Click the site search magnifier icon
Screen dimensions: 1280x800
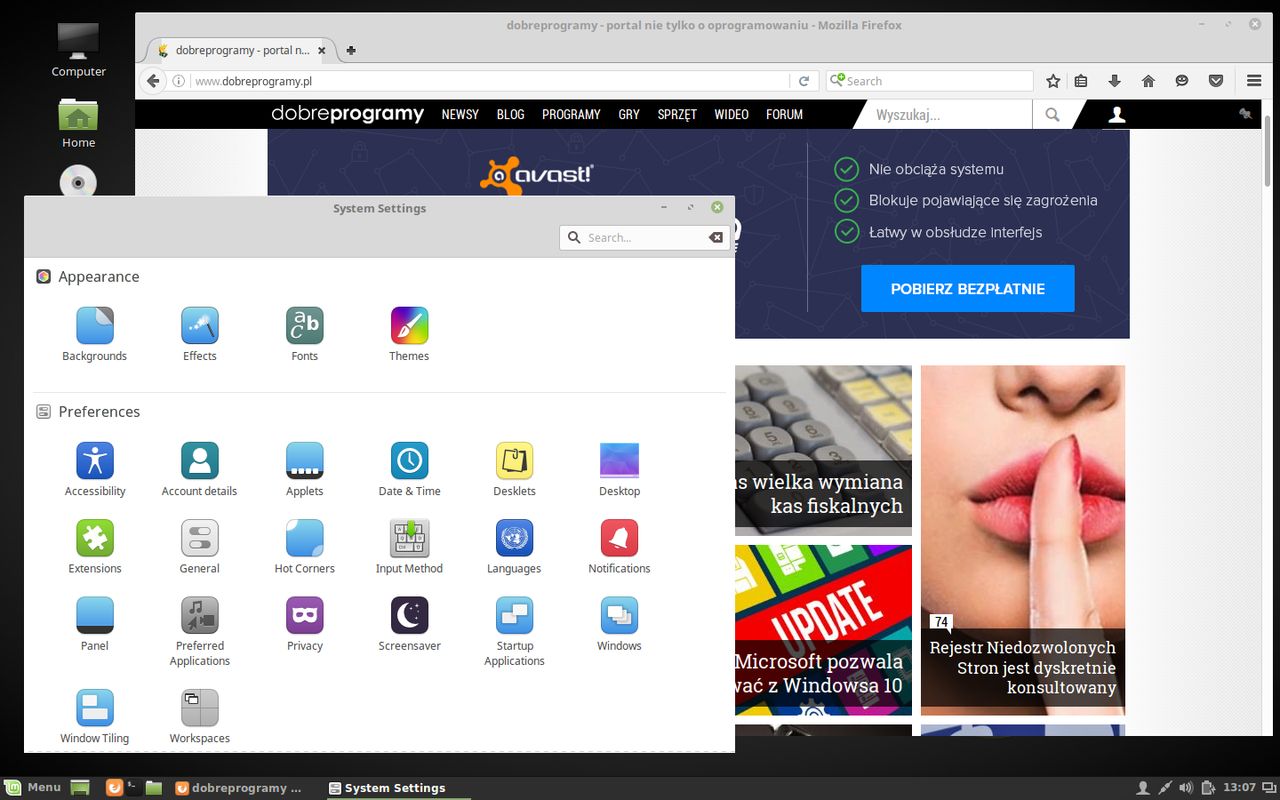[x=1052, y=115]
